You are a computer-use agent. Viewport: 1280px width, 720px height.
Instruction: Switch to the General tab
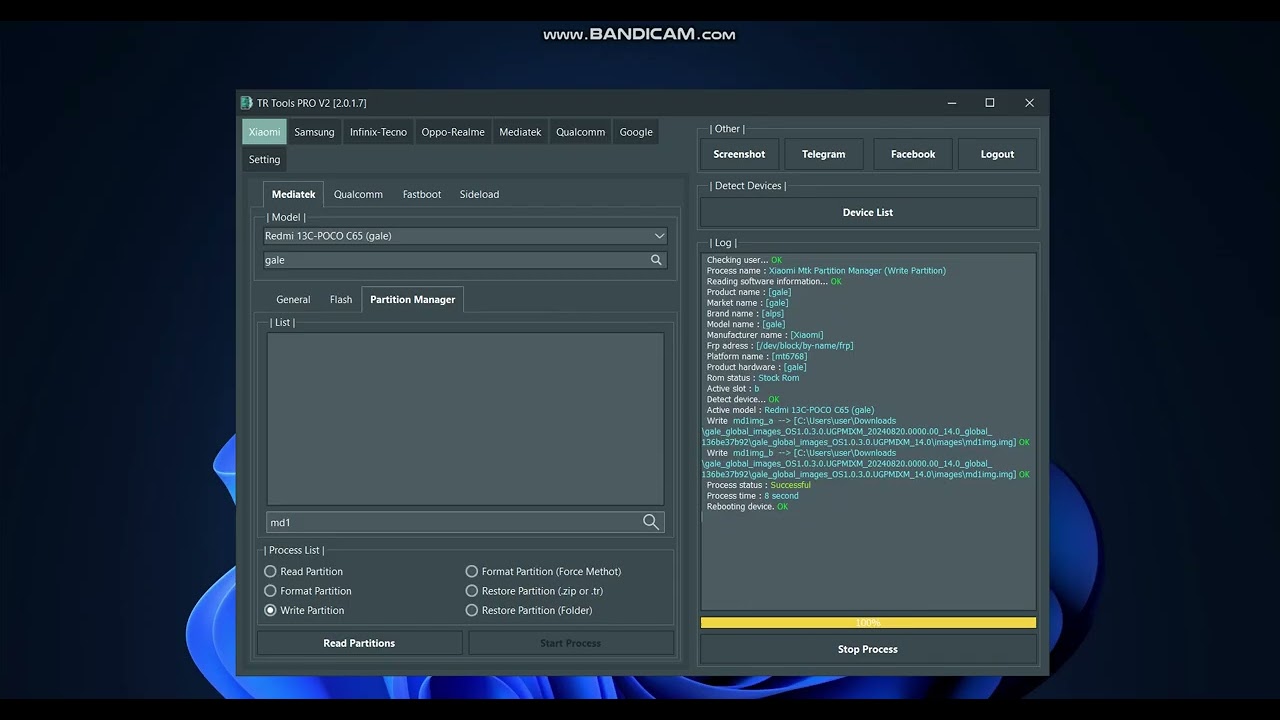click(293, 299)
